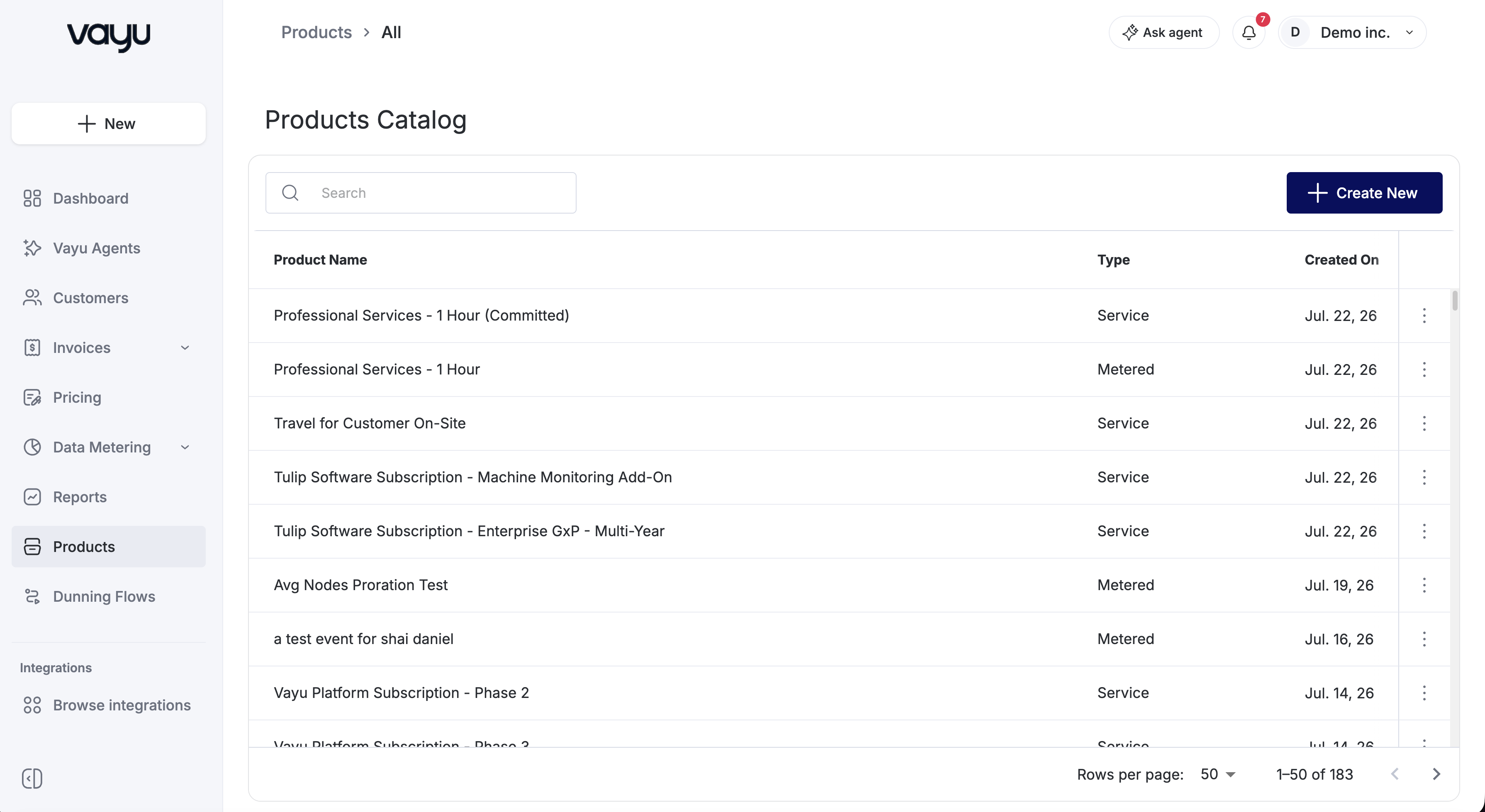Viewport: 1485px width, 812px height.
Task: Click the Pricing edit icon
Action: (x=32, y=397)
